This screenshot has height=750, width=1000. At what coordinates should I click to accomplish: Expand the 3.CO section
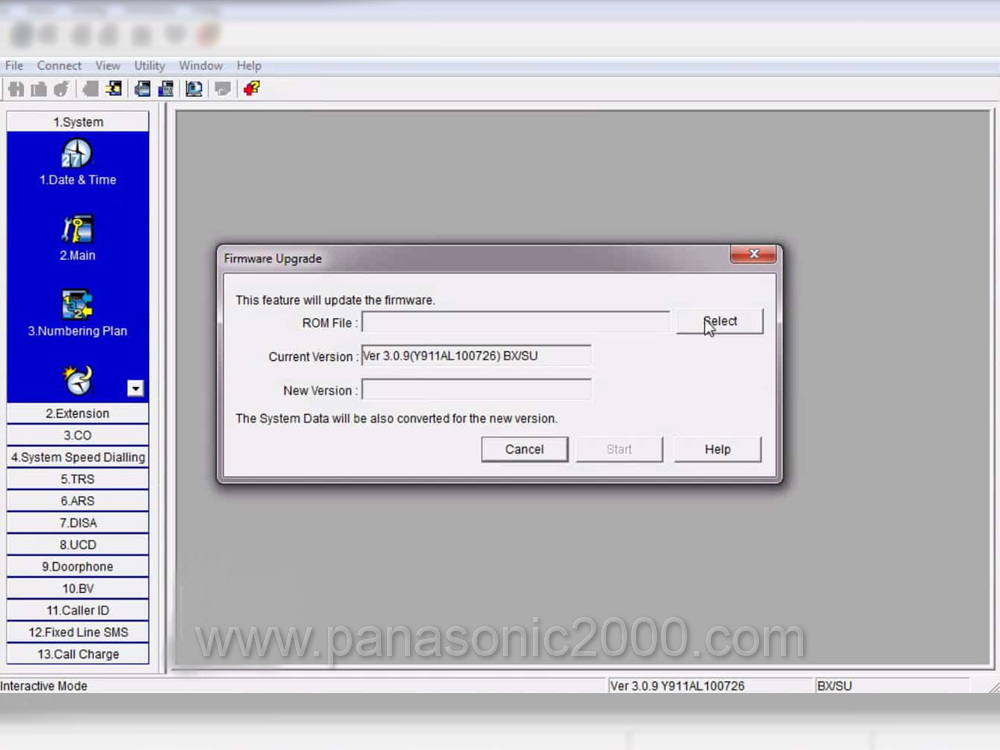coord(78,435)
